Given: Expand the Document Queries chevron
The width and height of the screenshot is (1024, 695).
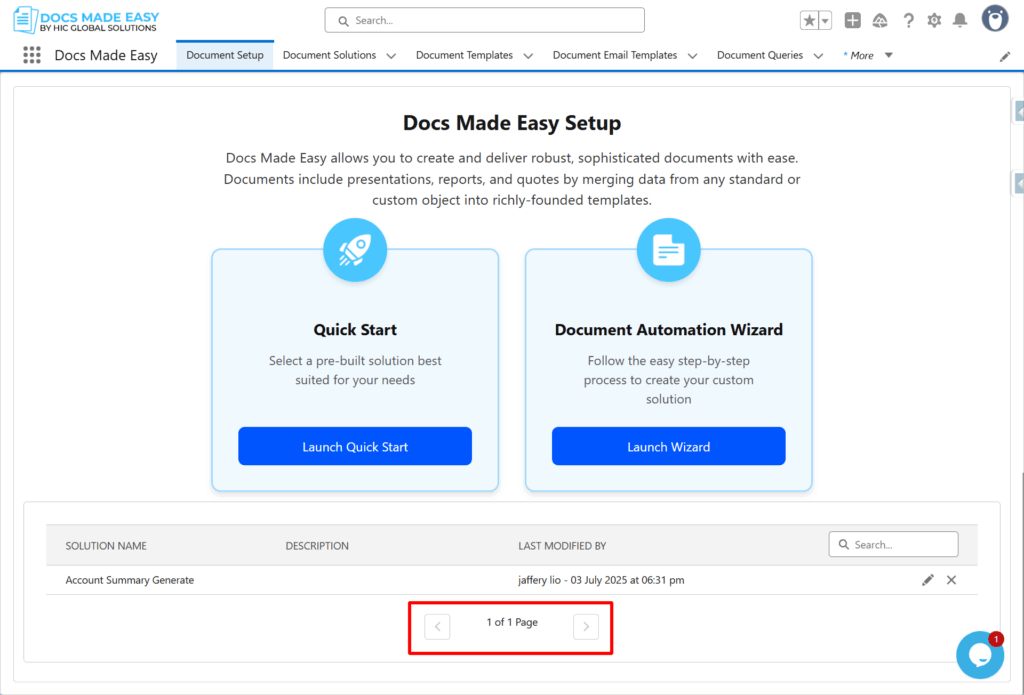Looking at the screenshot, I should coord(818,56).
